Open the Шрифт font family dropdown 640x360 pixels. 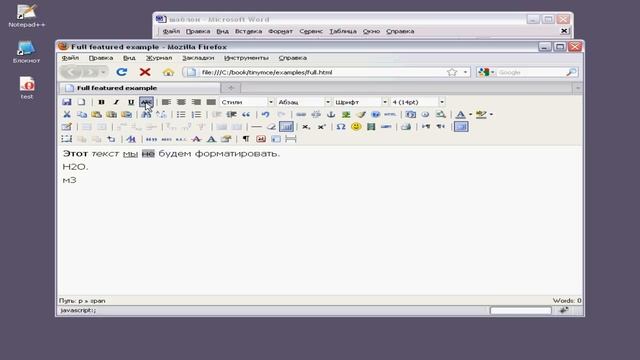click(361, 102)
